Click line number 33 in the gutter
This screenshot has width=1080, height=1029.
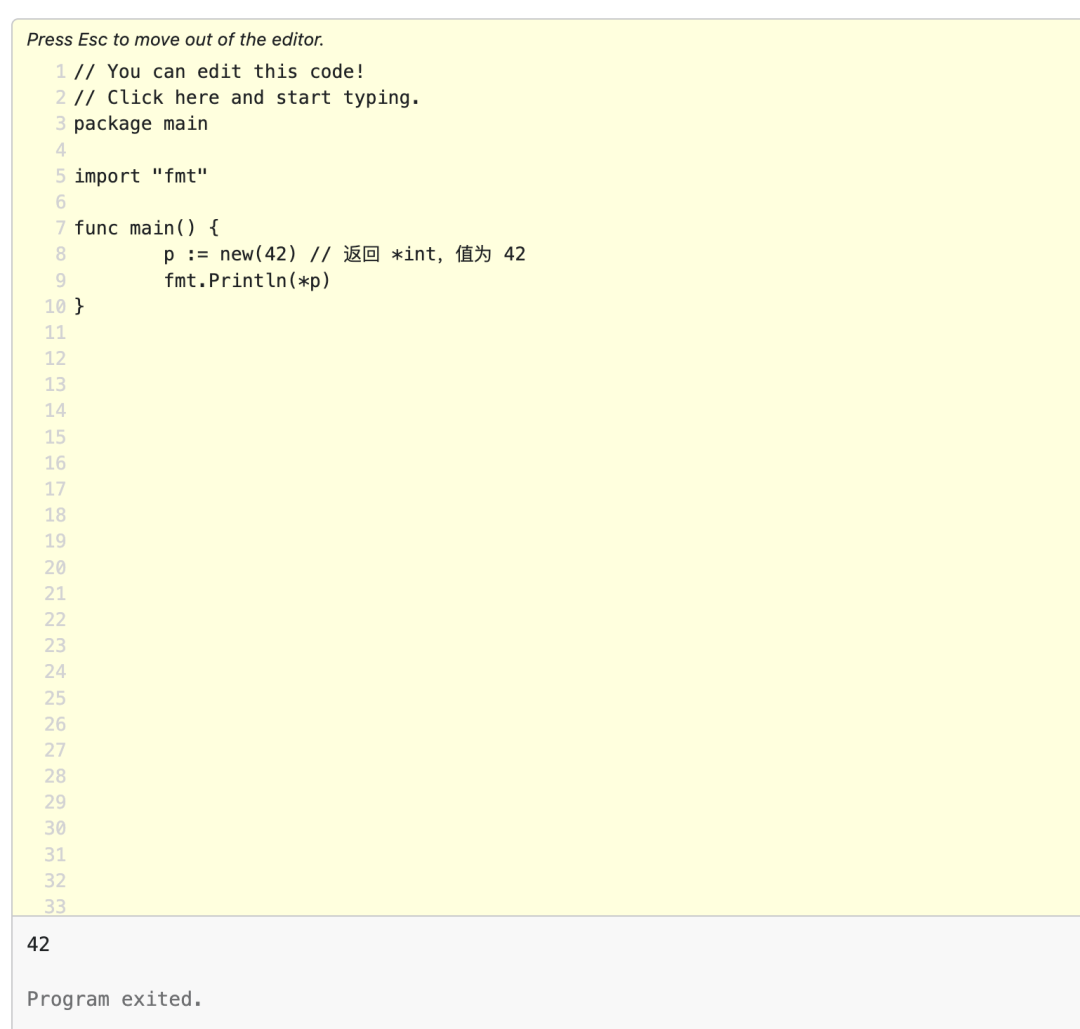55,906
